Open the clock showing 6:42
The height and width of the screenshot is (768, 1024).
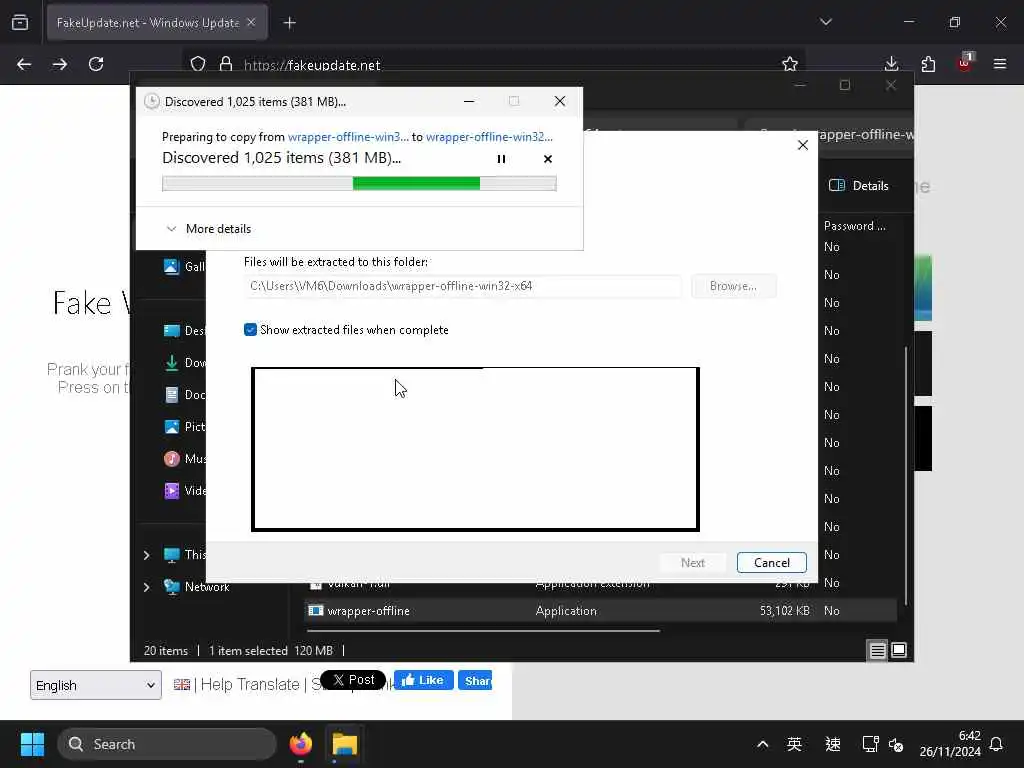[x=950, y=744]
